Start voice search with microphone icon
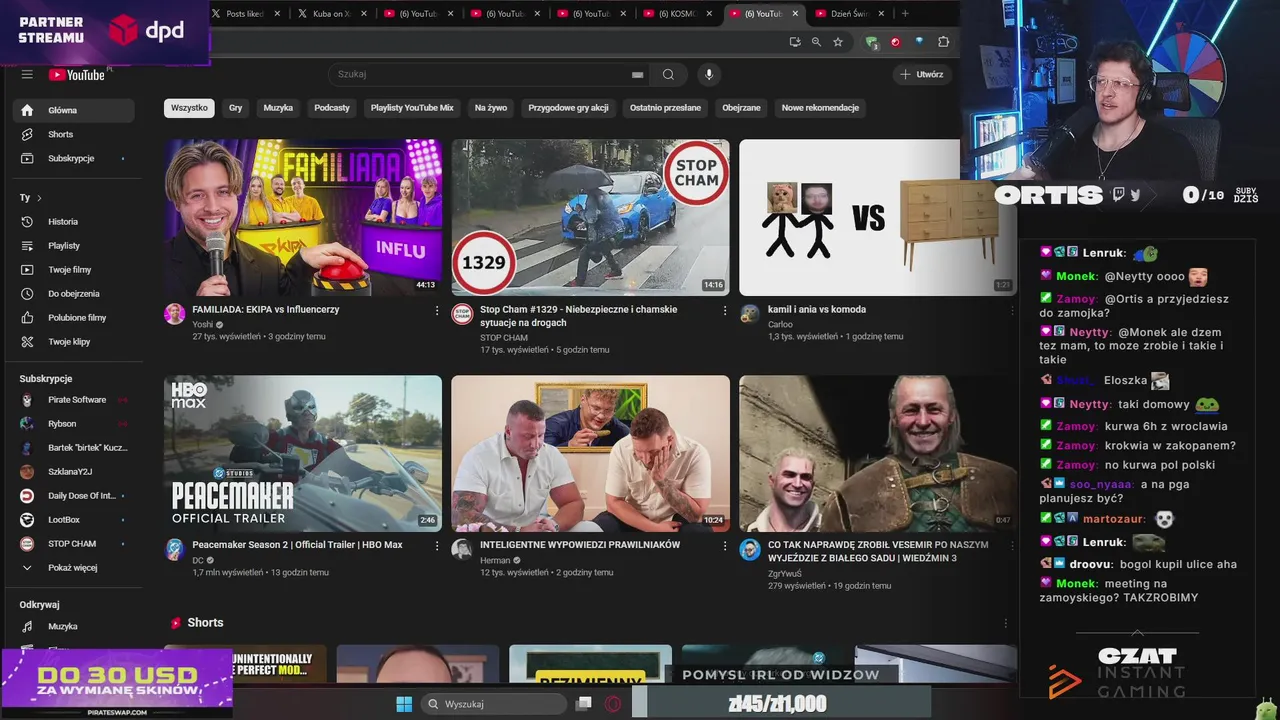 pyautogui.click(x=709, y=74)
